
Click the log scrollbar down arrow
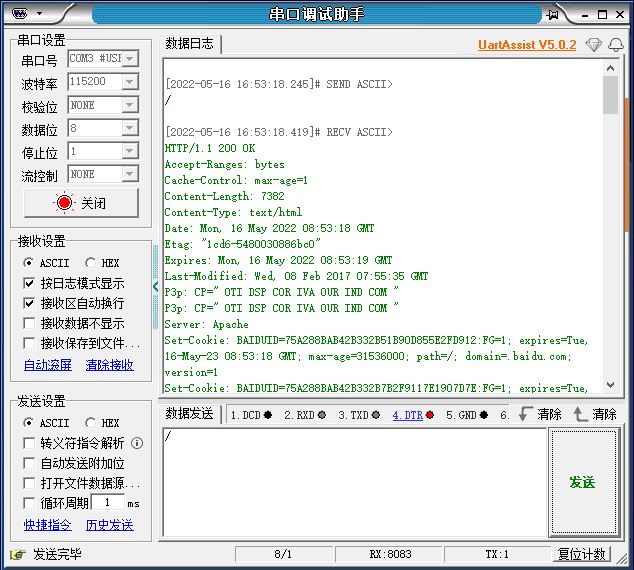(611, 384)
